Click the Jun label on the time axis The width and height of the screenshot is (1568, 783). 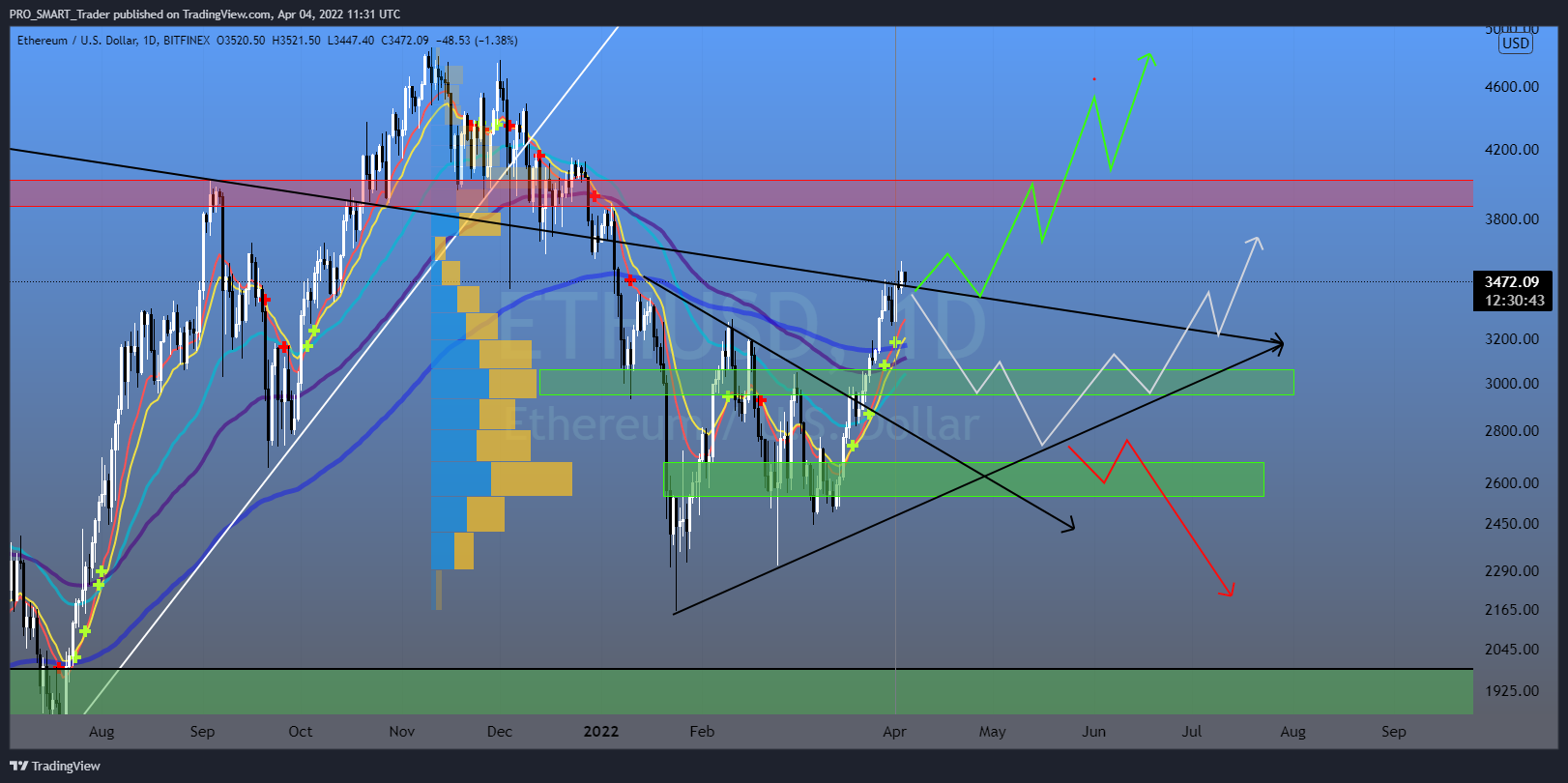(x=1093, y=732)
